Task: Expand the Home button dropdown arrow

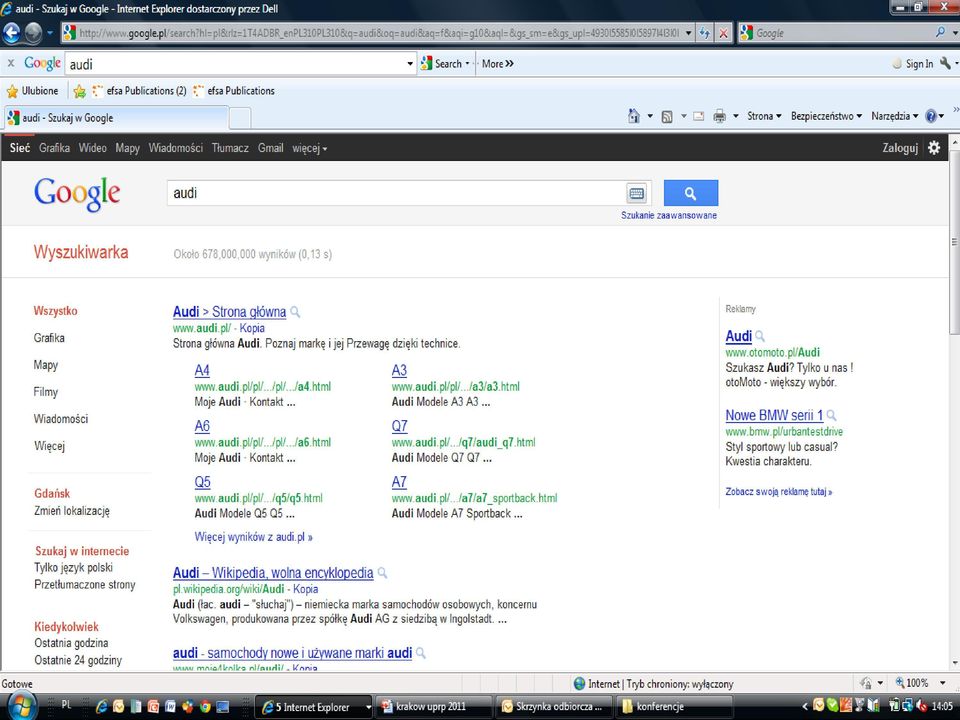Action: click(650, 116)
